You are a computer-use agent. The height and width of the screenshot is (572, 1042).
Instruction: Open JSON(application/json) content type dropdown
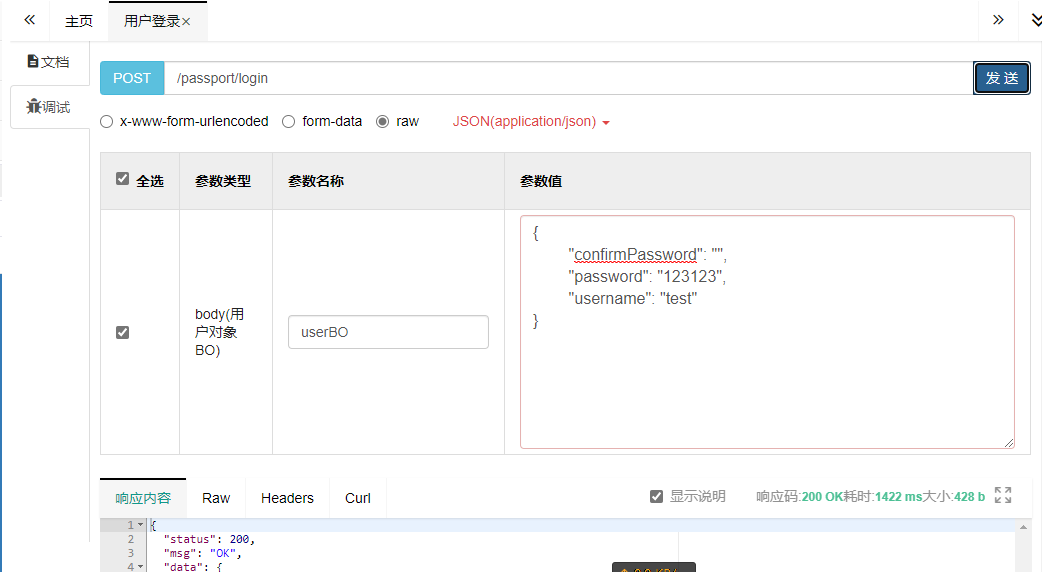[531, 122]
